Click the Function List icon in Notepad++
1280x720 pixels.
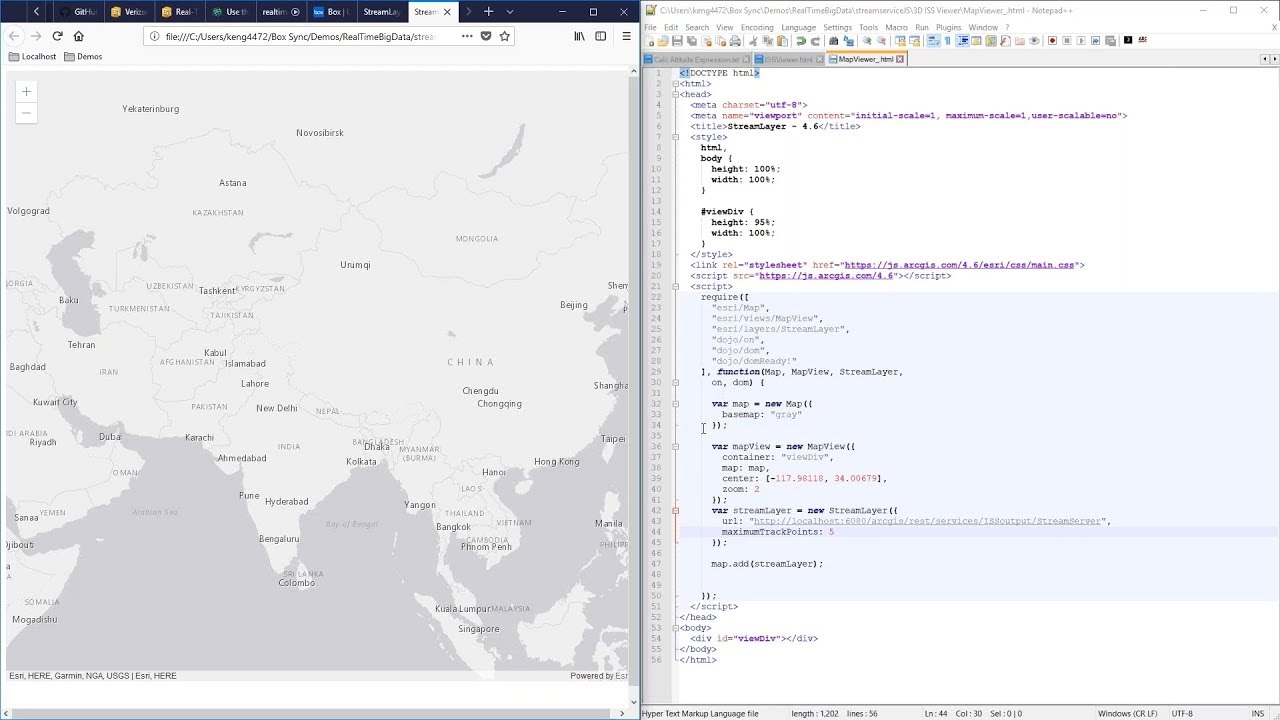[1005, 41]
